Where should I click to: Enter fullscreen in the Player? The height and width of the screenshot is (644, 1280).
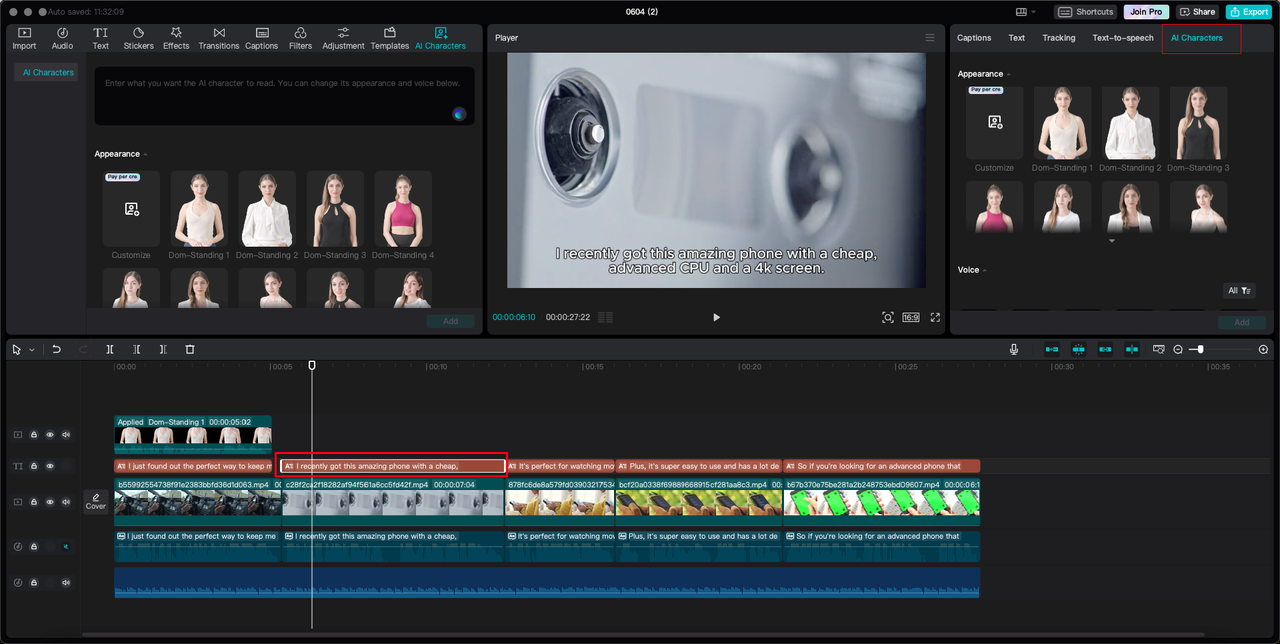tap(935, 317)
